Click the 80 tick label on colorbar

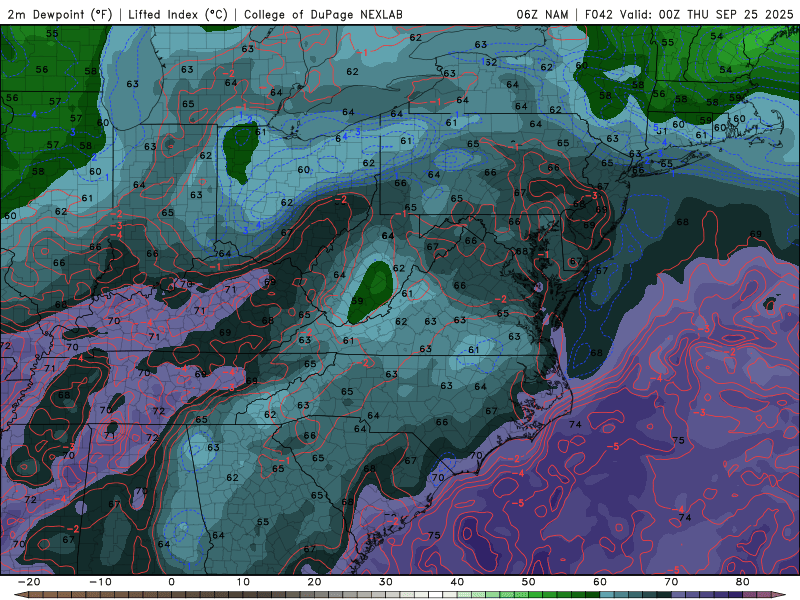(x=743, y=582)
